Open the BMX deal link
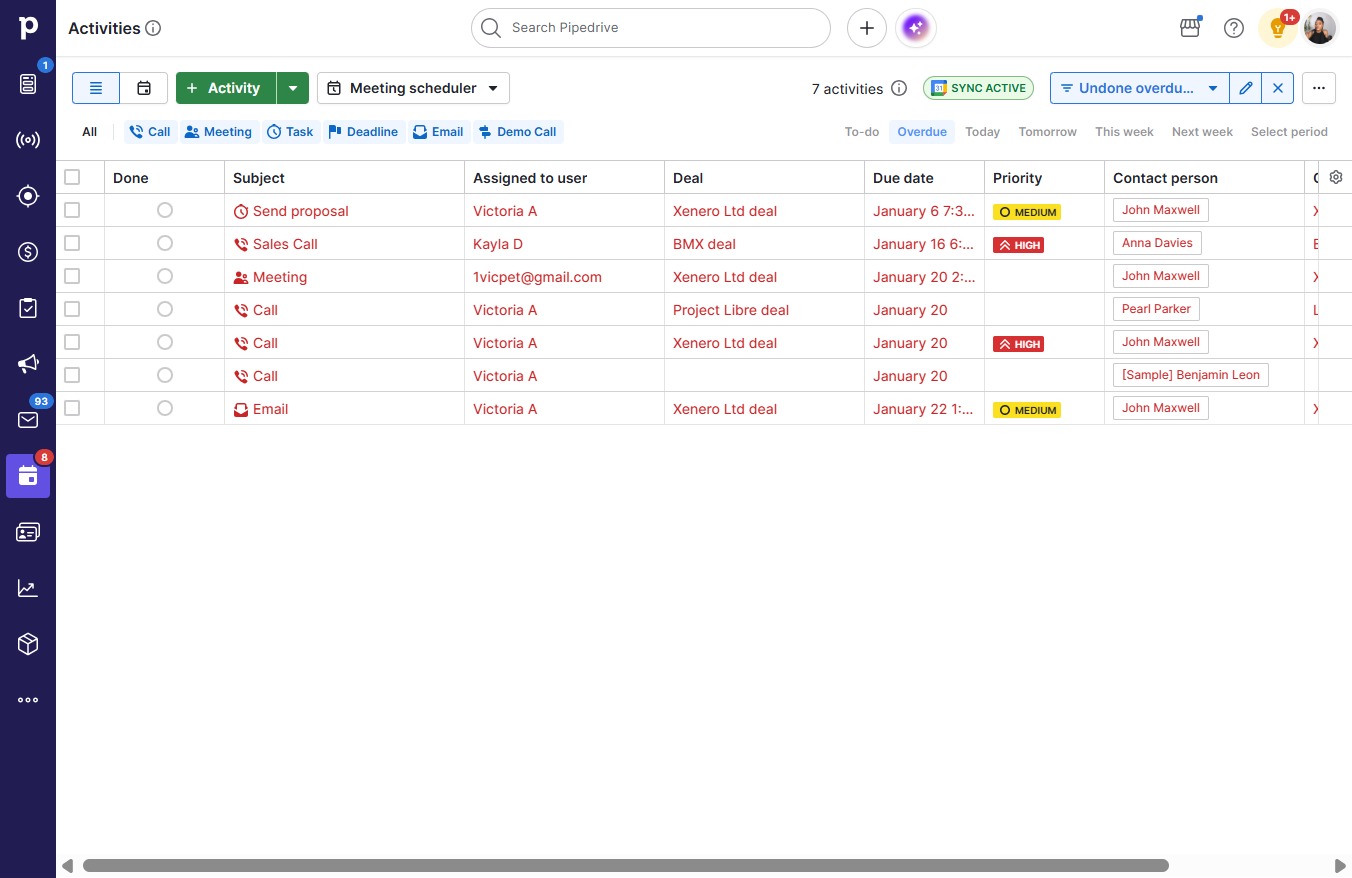Screen dimensions: 1352x878 click(x=704, y=244)
